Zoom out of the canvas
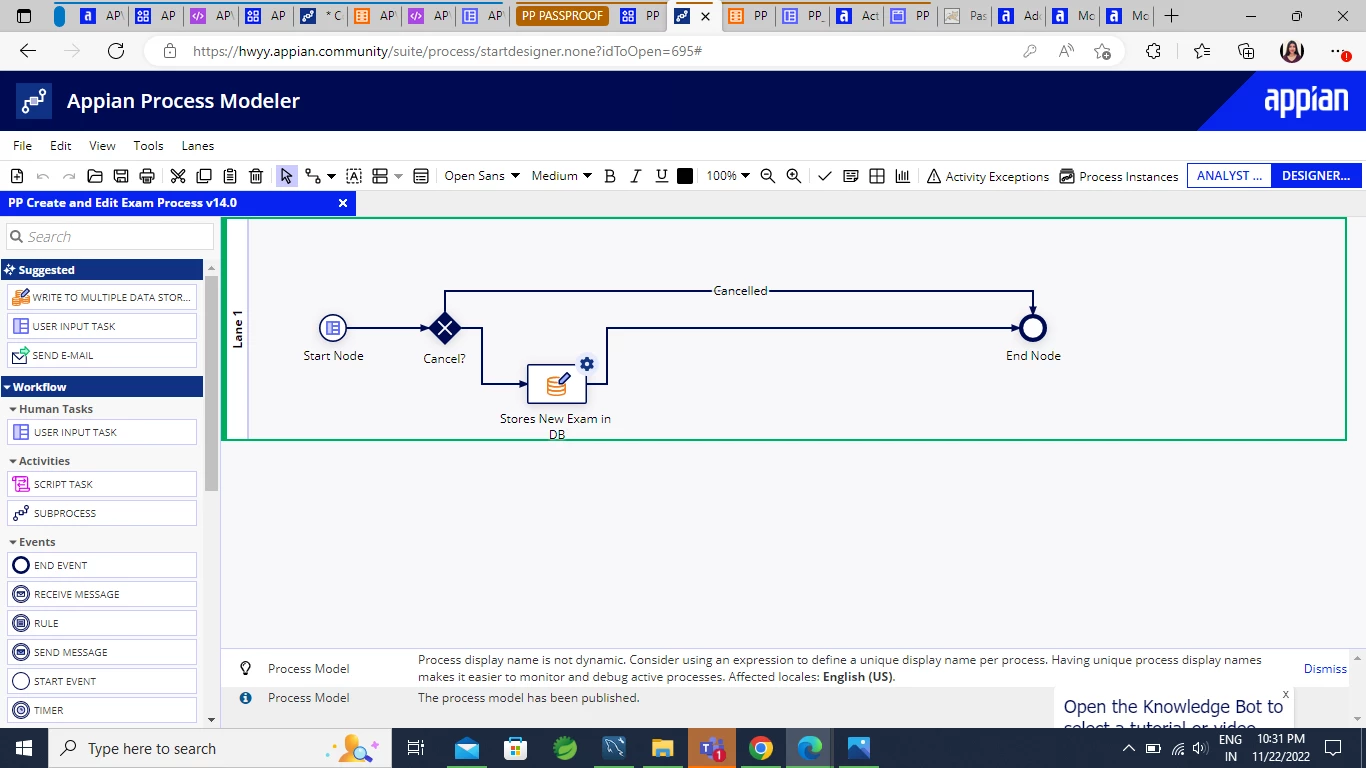 [768, 176]
